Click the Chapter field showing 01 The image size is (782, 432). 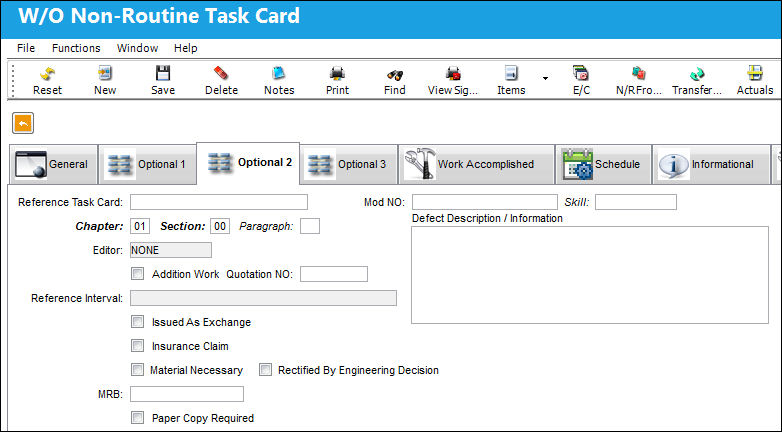coord(140,226)
